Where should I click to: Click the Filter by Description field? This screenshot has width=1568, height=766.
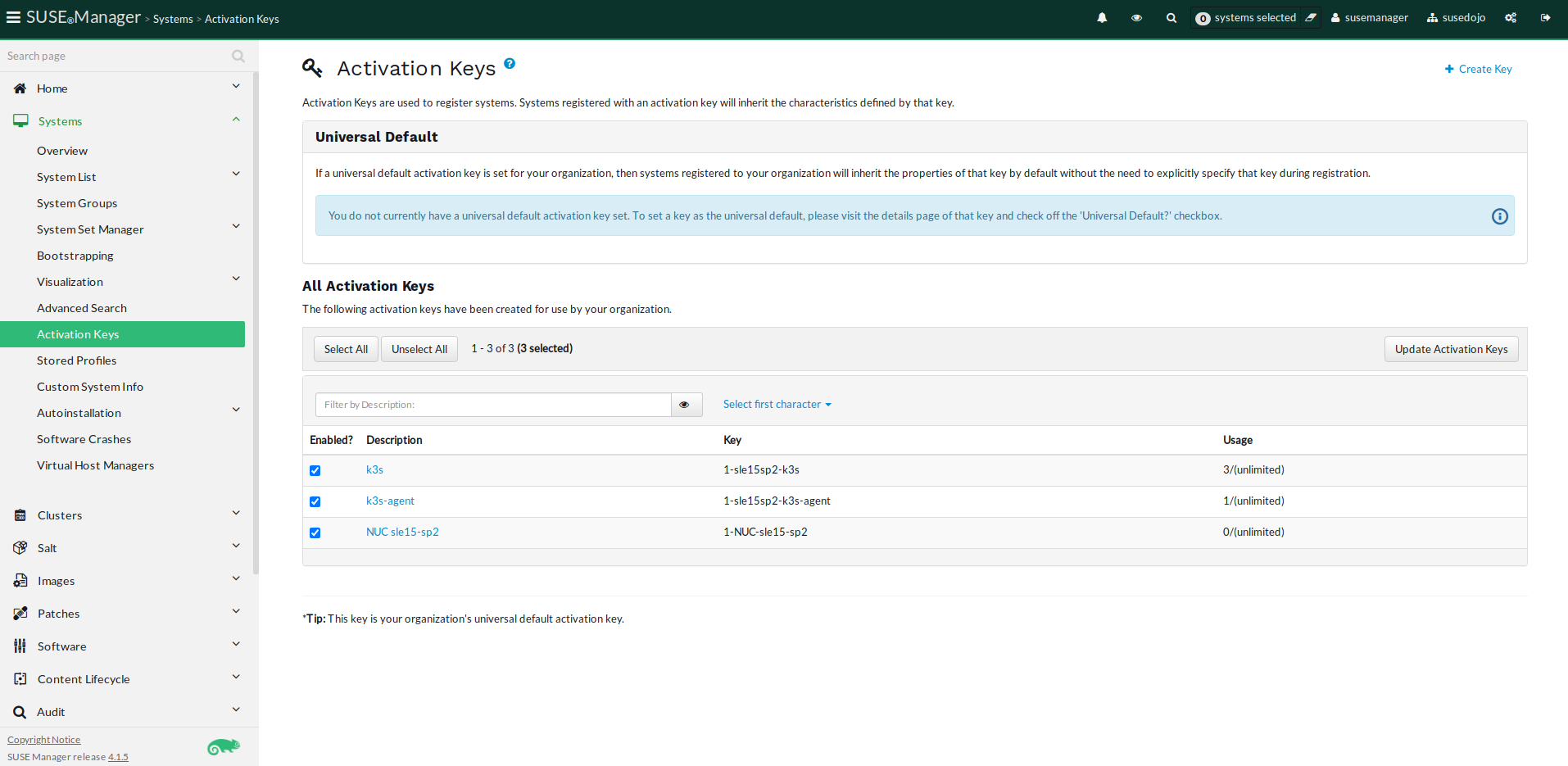coord(493,405)
